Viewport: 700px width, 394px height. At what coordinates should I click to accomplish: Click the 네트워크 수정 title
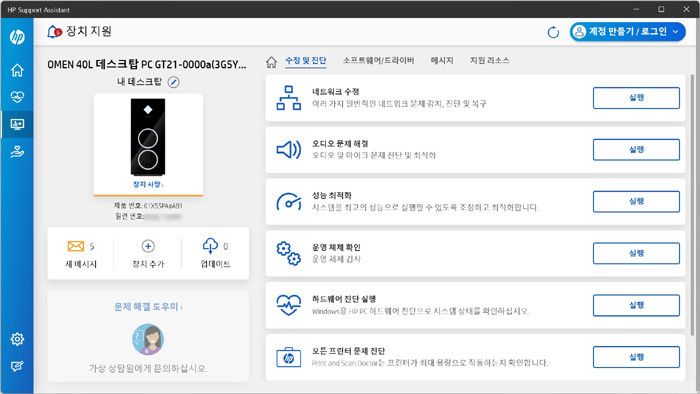coord(335,91)
